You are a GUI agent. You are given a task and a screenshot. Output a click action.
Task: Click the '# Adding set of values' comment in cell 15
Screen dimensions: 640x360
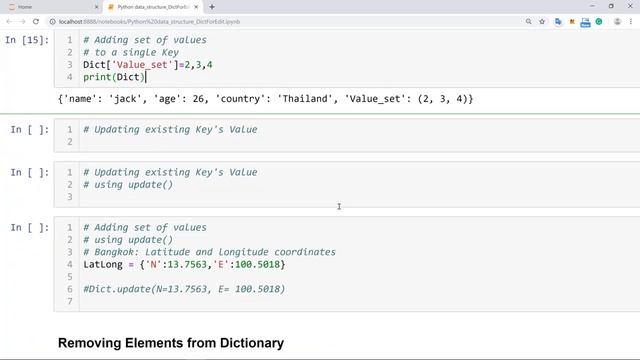coord(145,40)
